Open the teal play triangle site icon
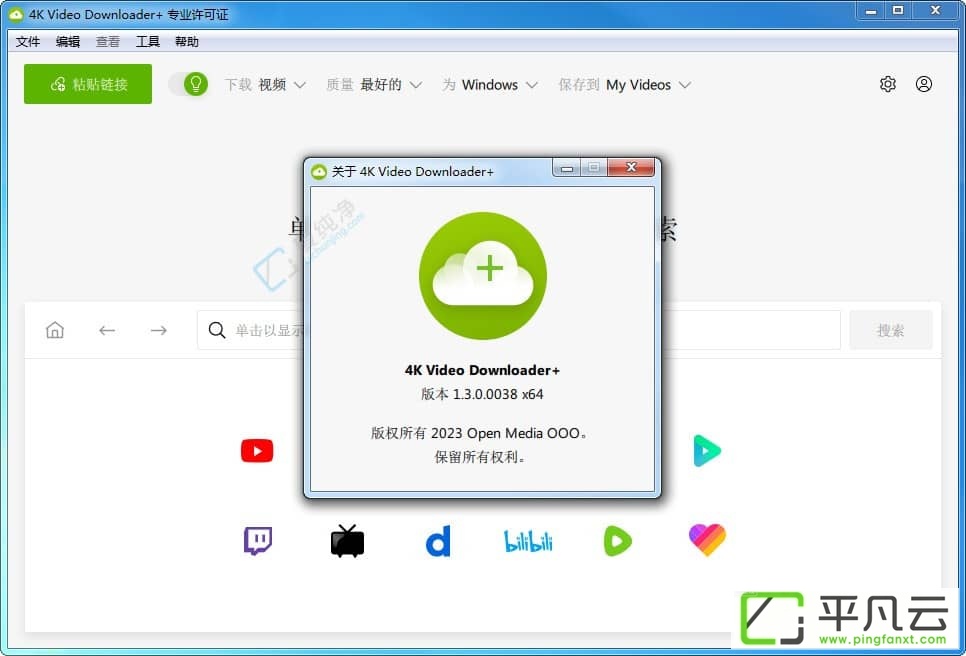 click(x=707, y=451)
